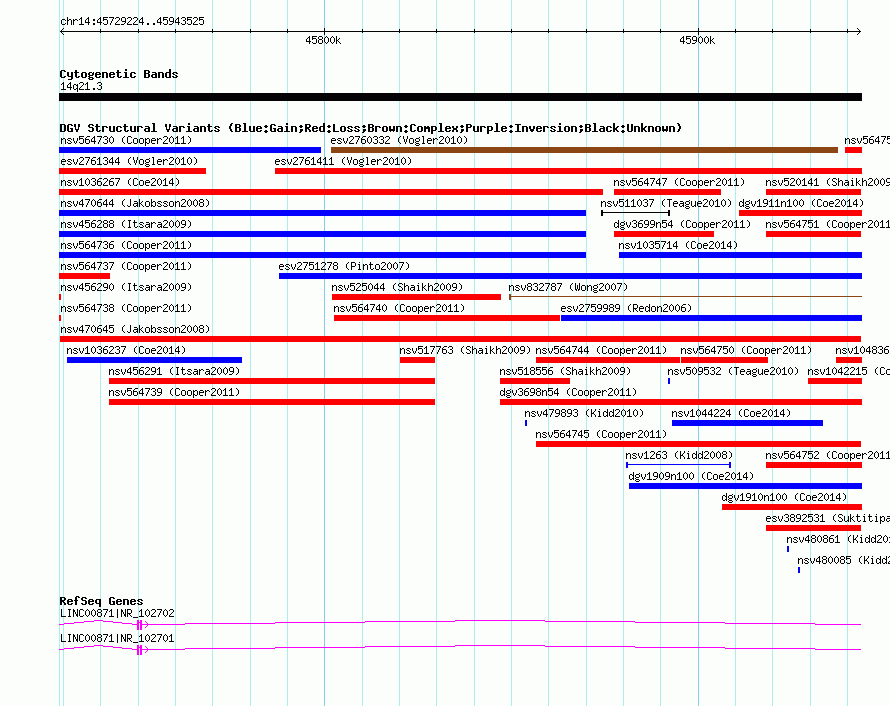This screenshot has height=706, width=890.
Task: Click the red nsv564740 loss bar
Action: pos(447,318)
